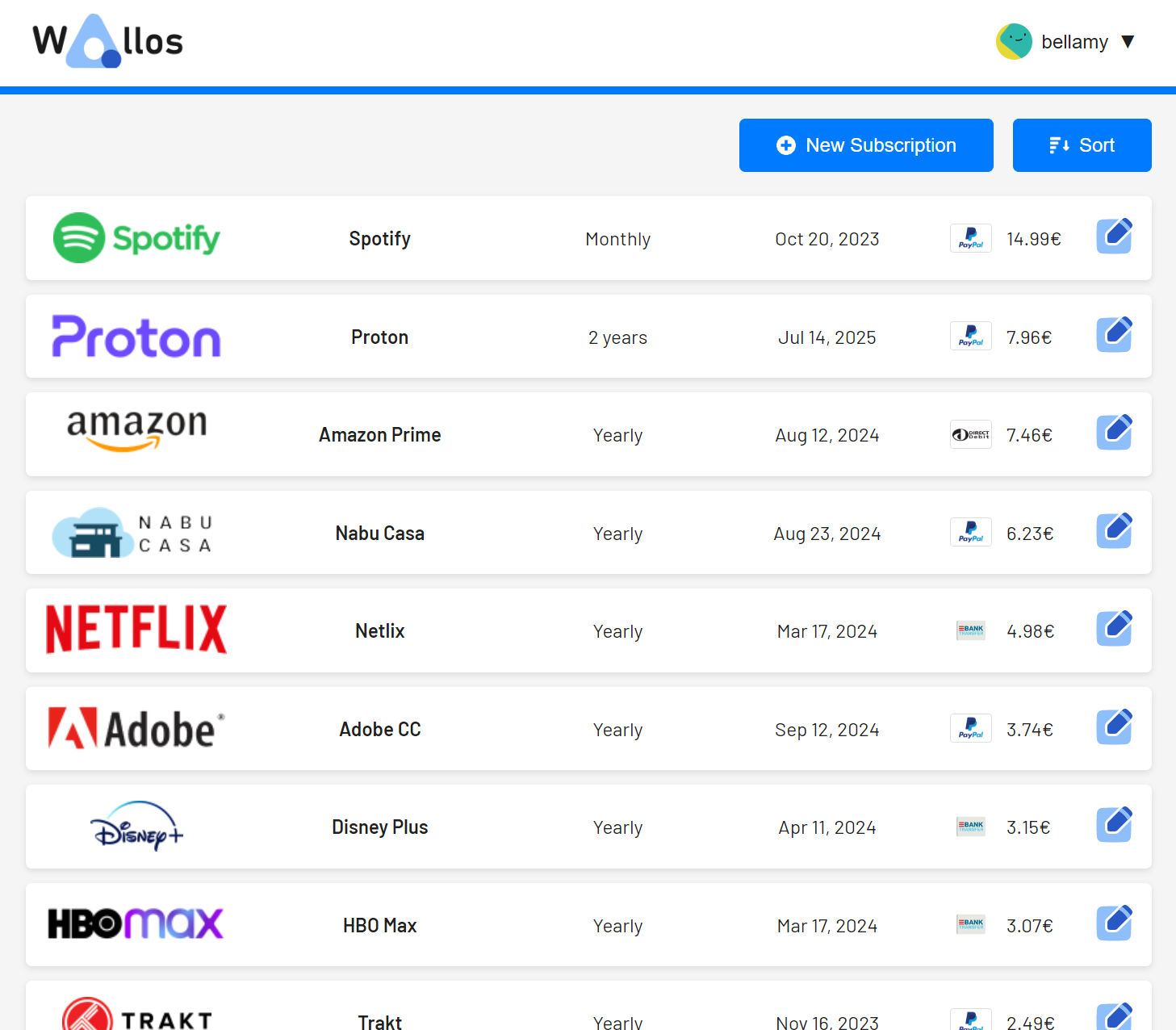Open the Sort options
Image resolution: width=1176 pixels, height=1030 pixels.
pyautogui.click(x=1082, y=145)
